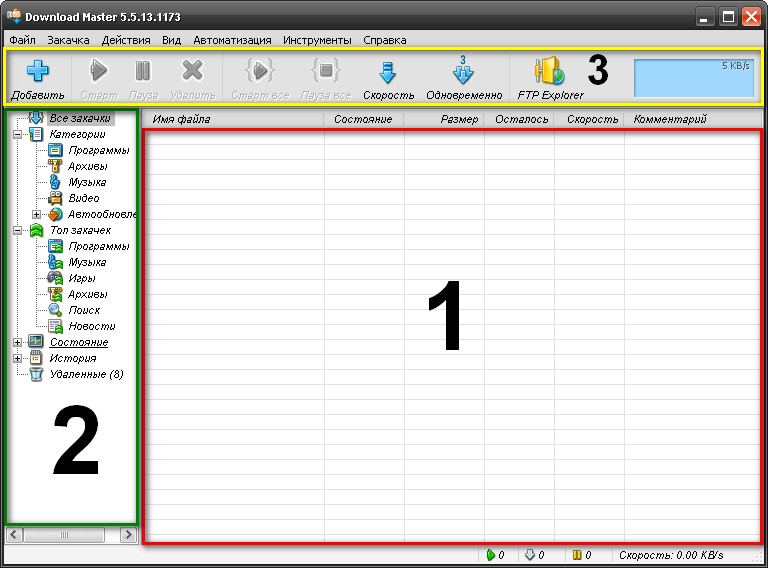The width and height of the screenshot is (768, 568).
Task: Expand the История branch
Action: (x=17, y=358)
